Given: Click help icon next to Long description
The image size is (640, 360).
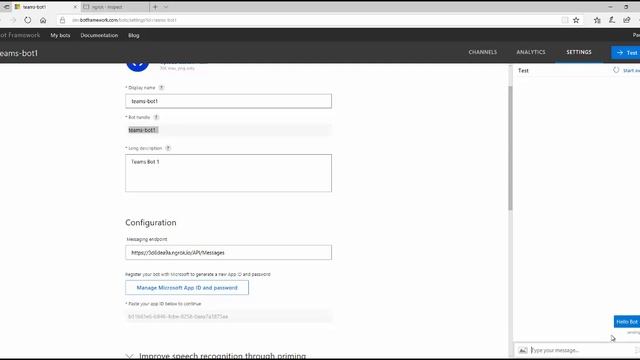Looking at the screenshot, I should click(x=168, y=148).
